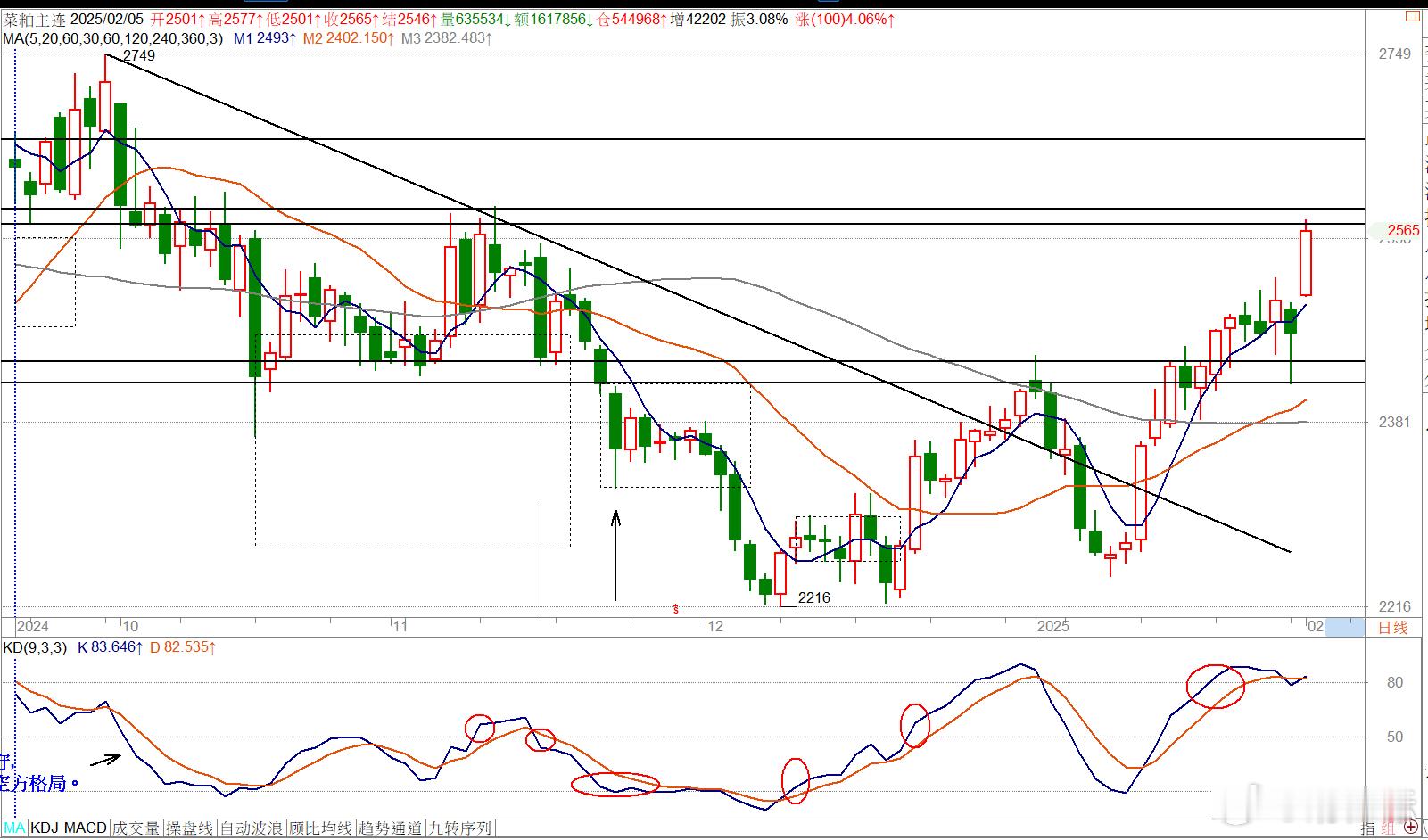Click the K 83.646 value label
This screenshot has height=840, width=1428.
(111, 647)
